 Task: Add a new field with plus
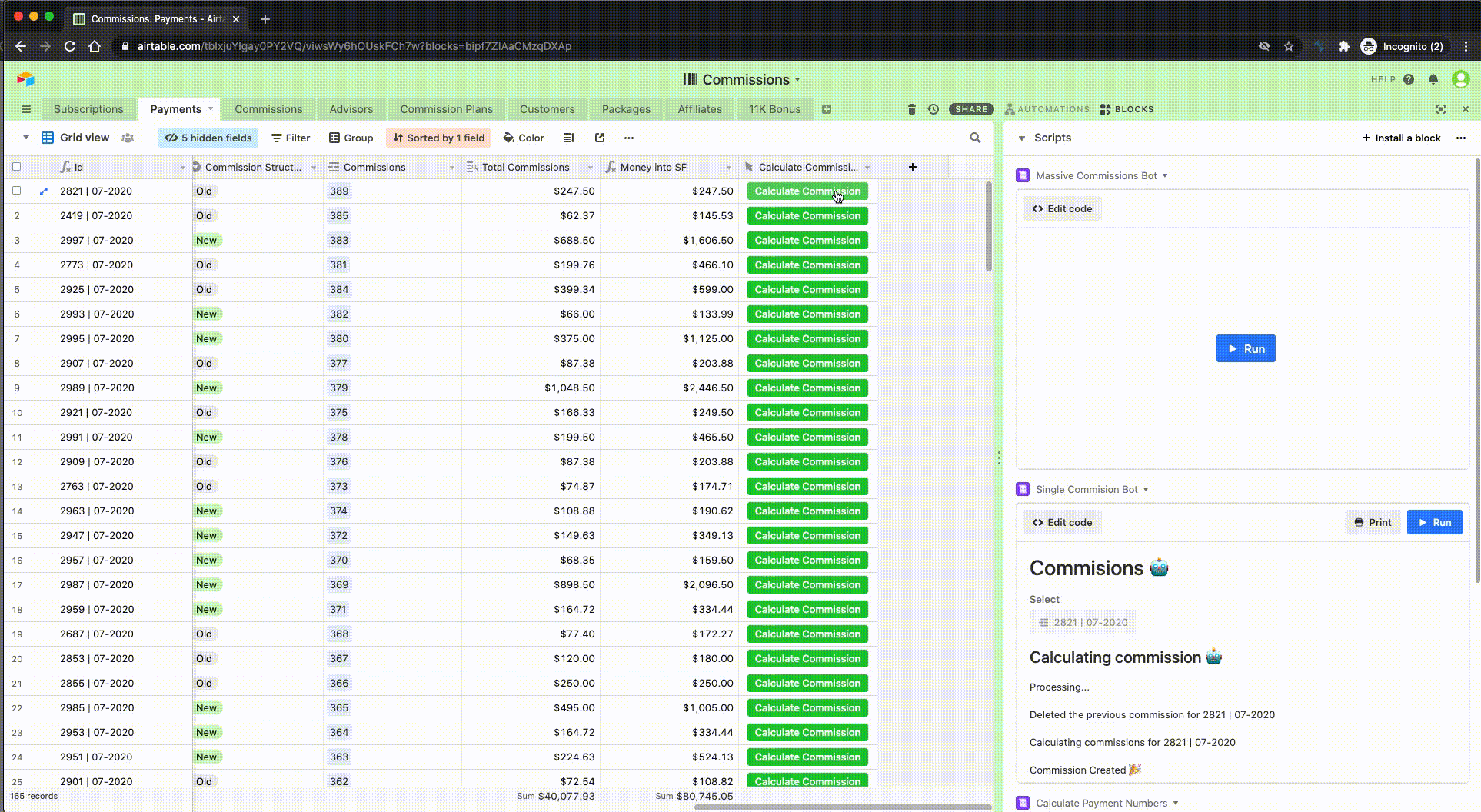913,167
